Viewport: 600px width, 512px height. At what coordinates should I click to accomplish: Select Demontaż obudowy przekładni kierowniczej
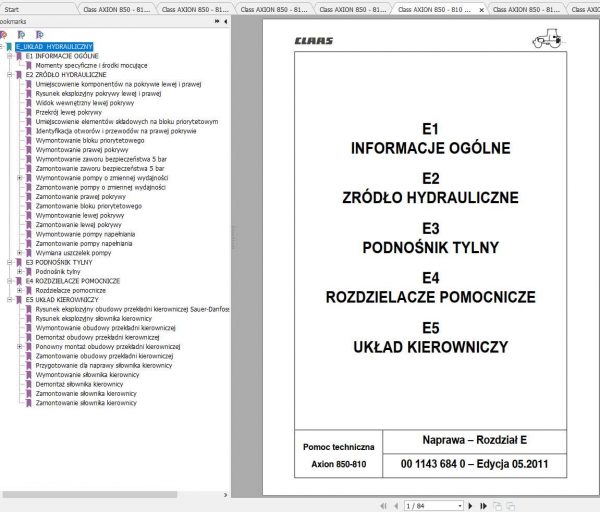pyautogui.click(x=98, y=338)
